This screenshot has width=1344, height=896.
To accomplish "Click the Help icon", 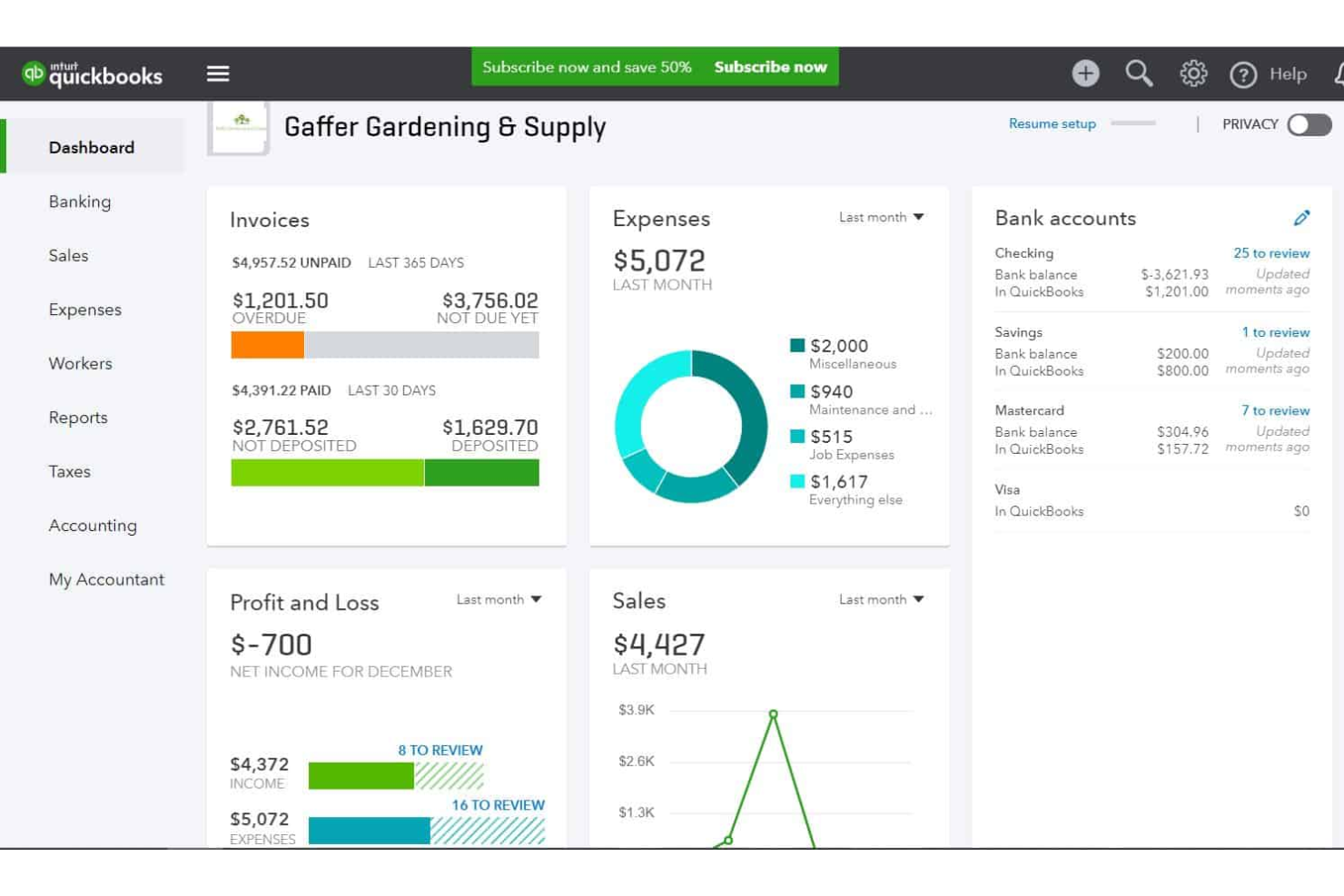I will click(x=1243, y=74).
